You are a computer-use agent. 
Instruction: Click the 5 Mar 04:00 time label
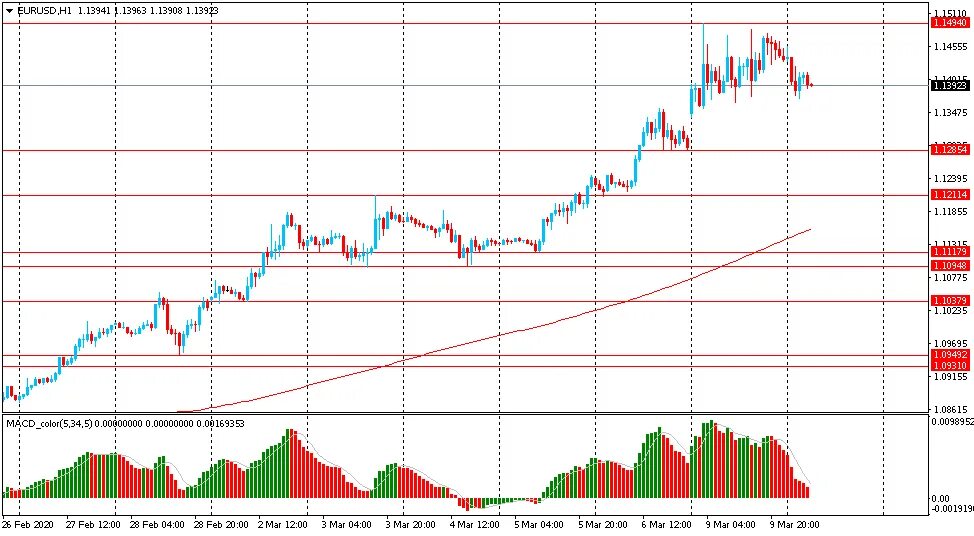[x=539, y=525]
